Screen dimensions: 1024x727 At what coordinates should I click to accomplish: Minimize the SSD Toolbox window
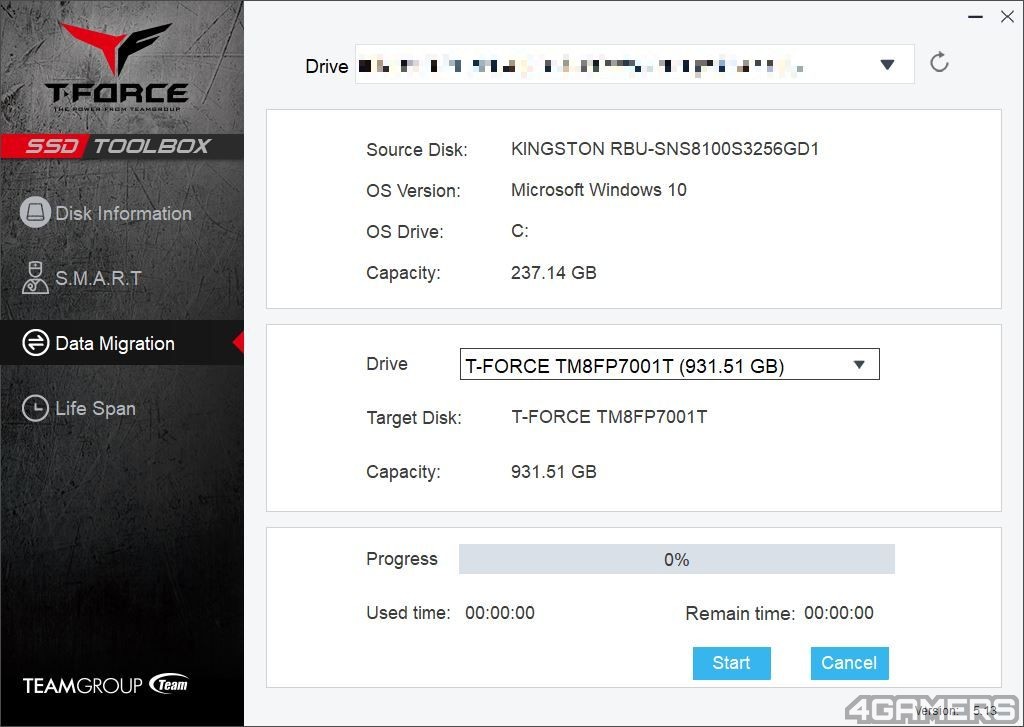[975, 16]
